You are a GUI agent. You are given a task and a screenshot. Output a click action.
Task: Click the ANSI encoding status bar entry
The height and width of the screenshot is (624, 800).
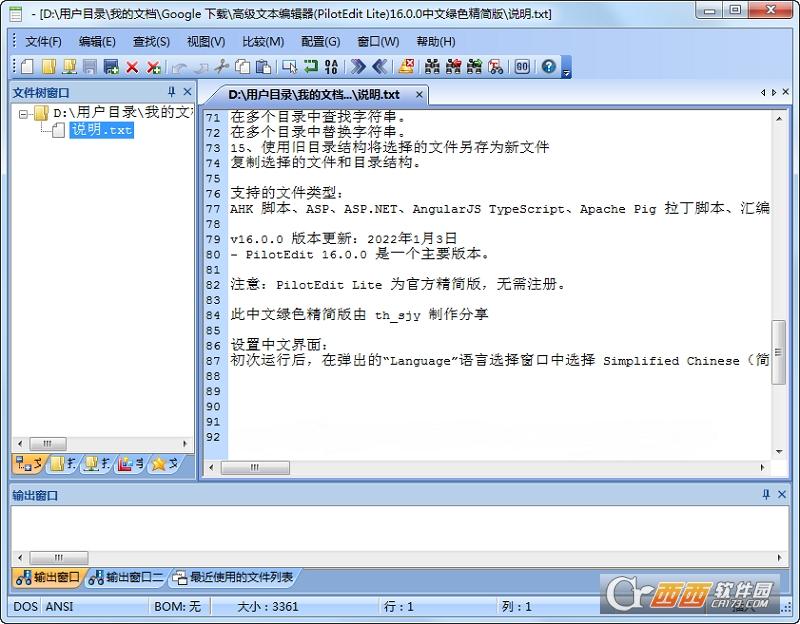tap(60, 607)
